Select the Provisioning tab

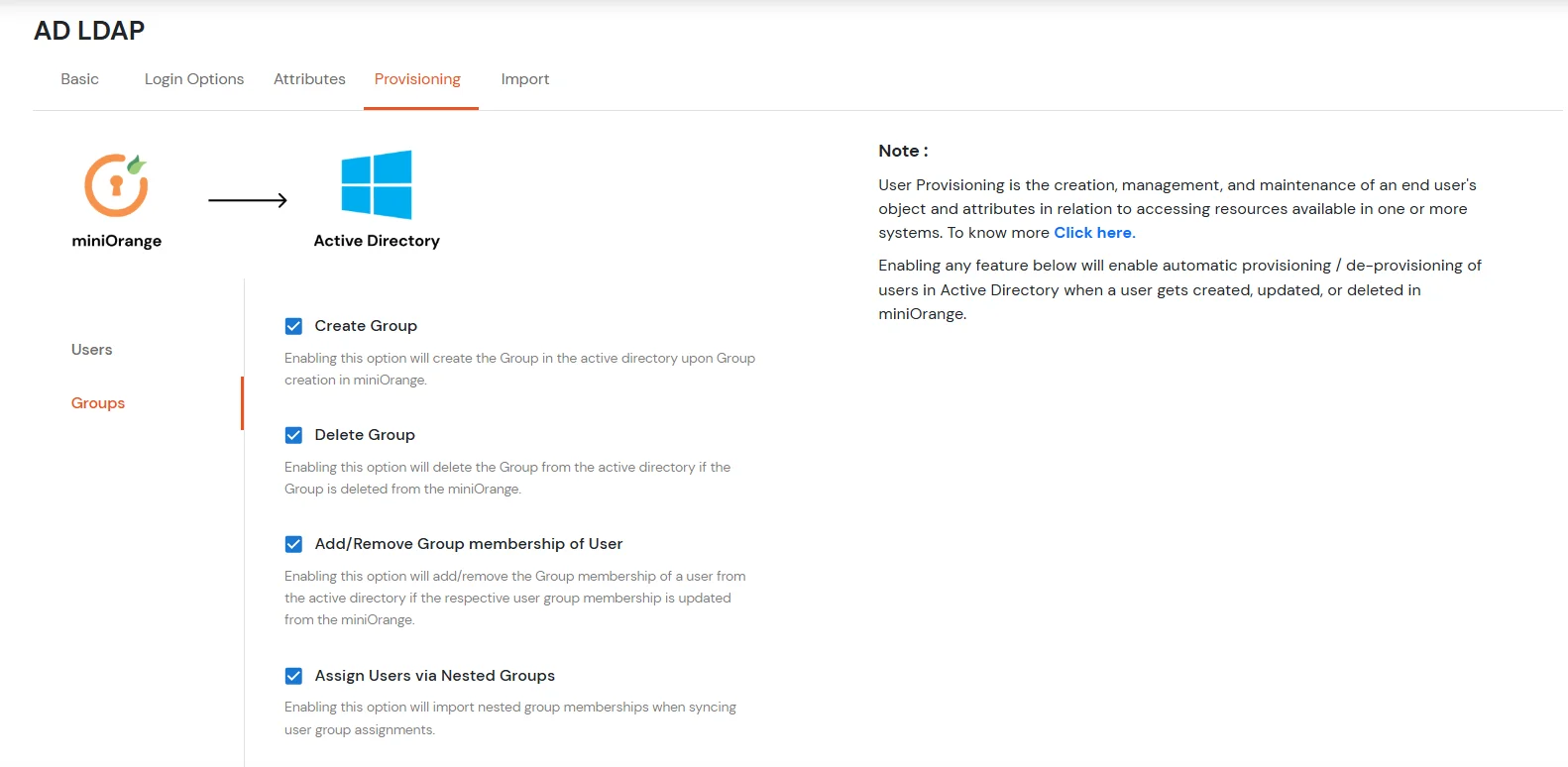coord(417,79)
